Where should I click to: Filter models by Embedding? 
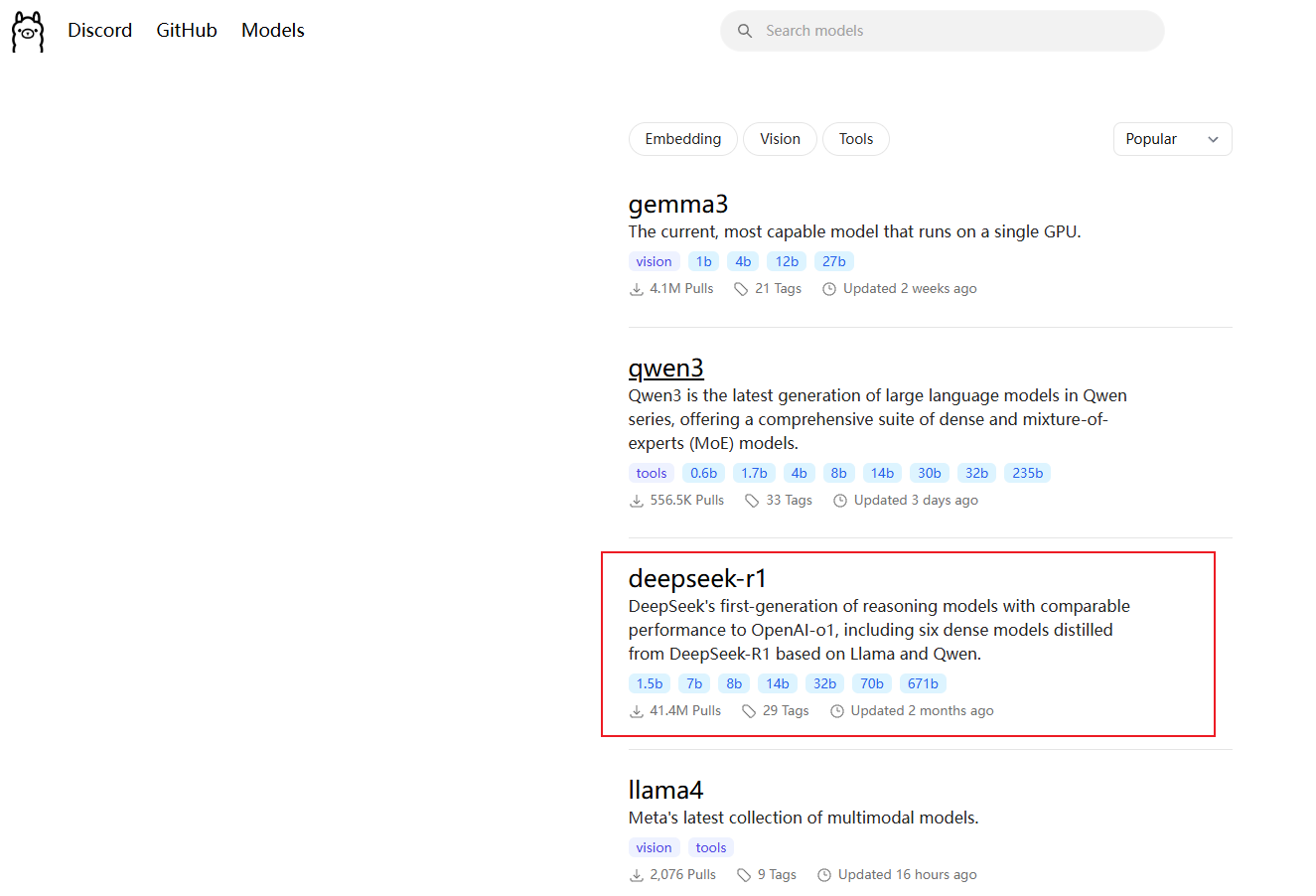[x=683, y=139]
